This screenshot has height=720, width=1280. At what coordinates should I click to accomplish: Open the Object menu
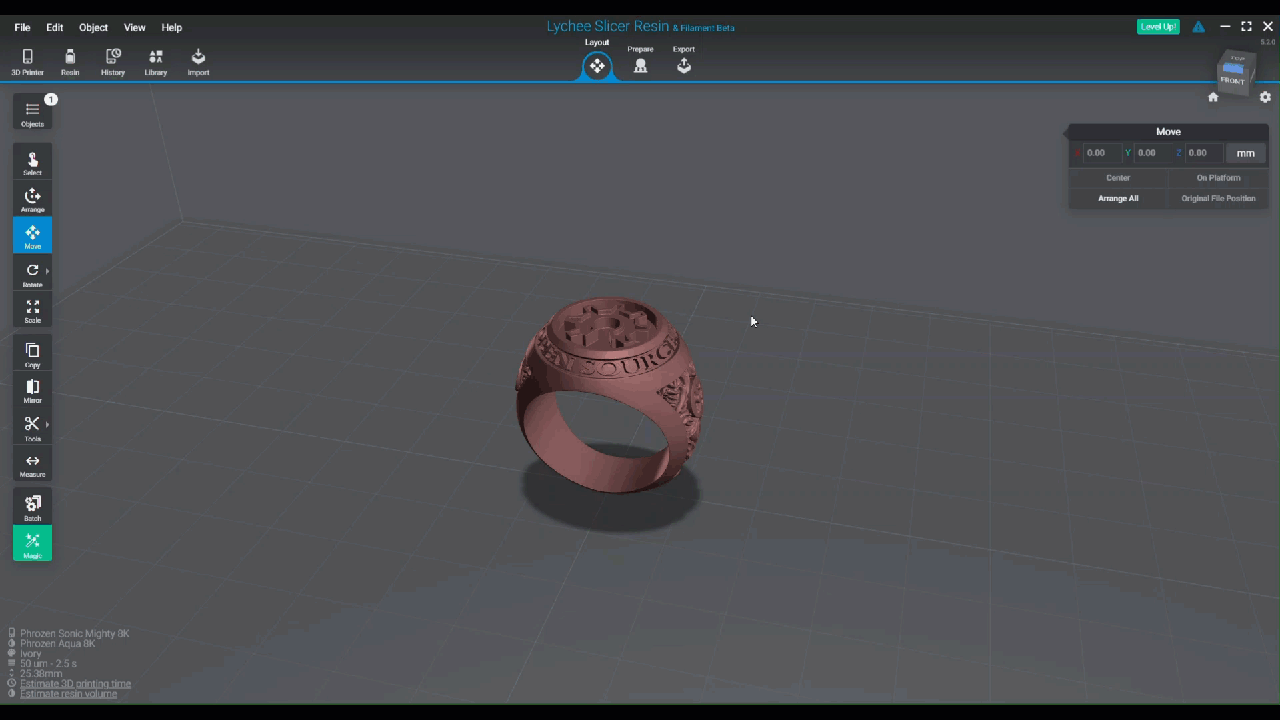pos(92,27)
